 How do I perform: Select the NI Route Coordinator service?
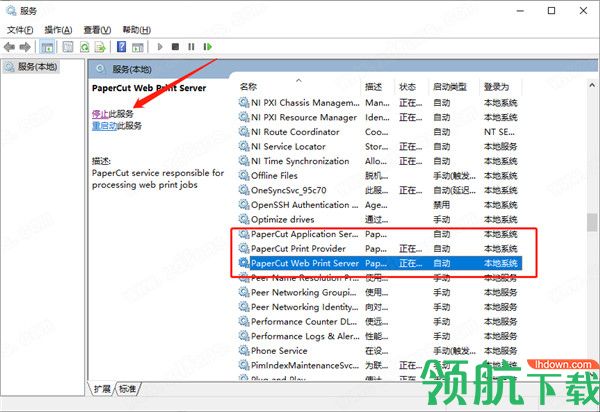click(379, 132)
